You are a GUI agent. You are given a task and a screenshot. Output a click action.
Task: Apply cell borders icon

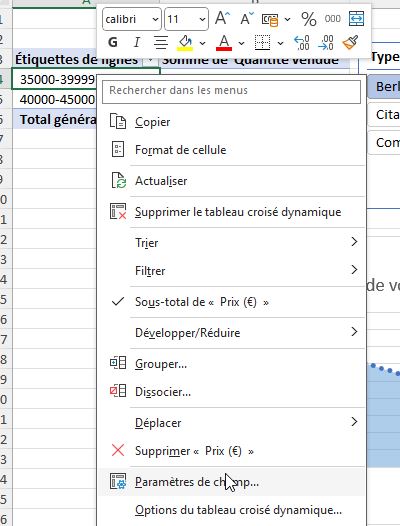[x=262, y=43]
